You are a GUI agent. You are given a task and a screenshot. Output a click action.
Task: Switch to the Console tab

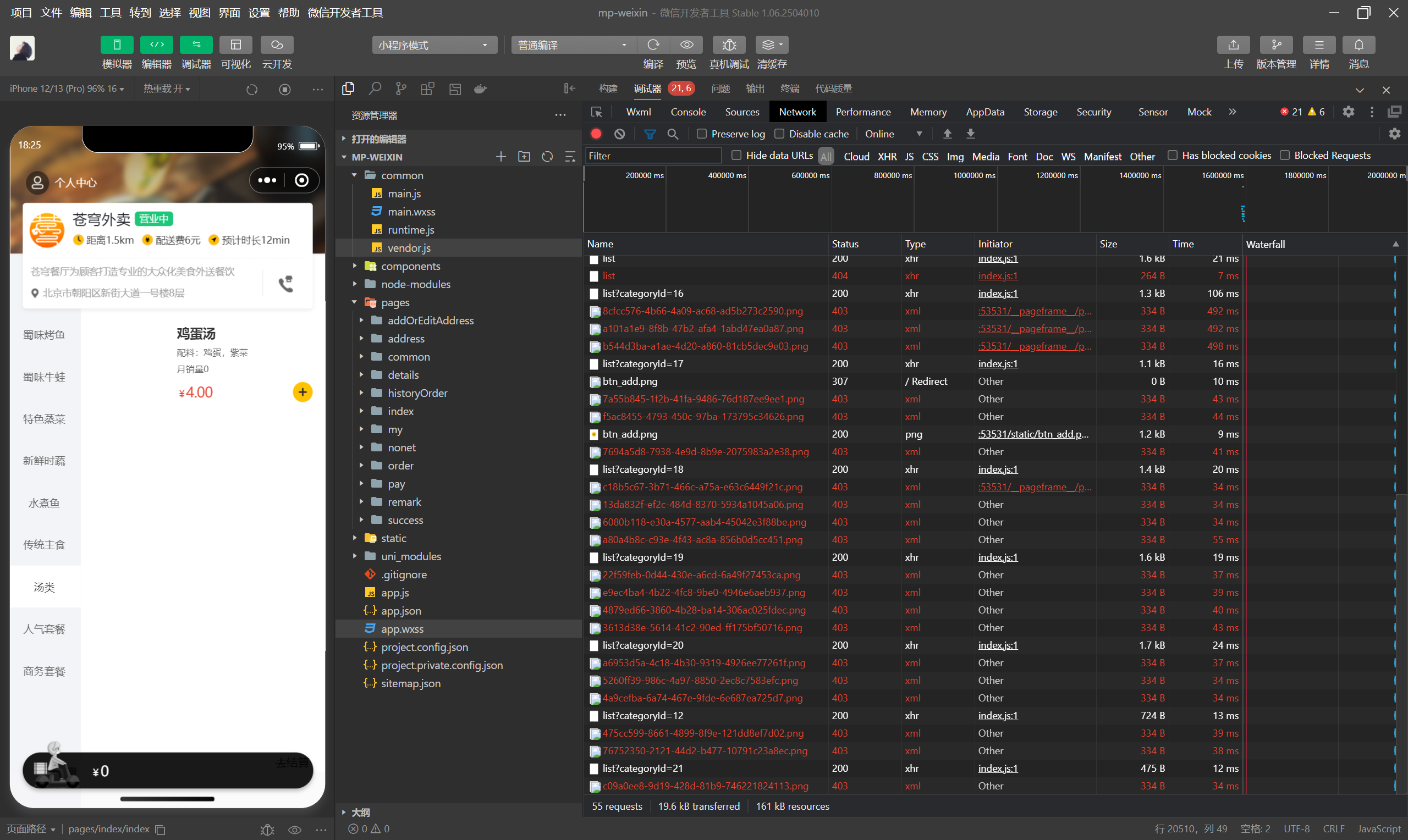pos(687,112)
